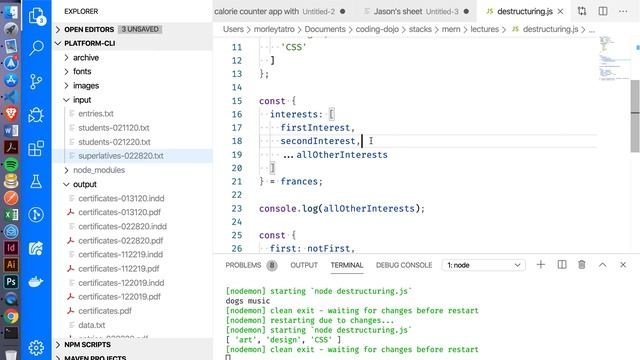This screenshot has width=640, height=360.
Task: Select the destructuring.js editor tab
Action: [524, 11]
